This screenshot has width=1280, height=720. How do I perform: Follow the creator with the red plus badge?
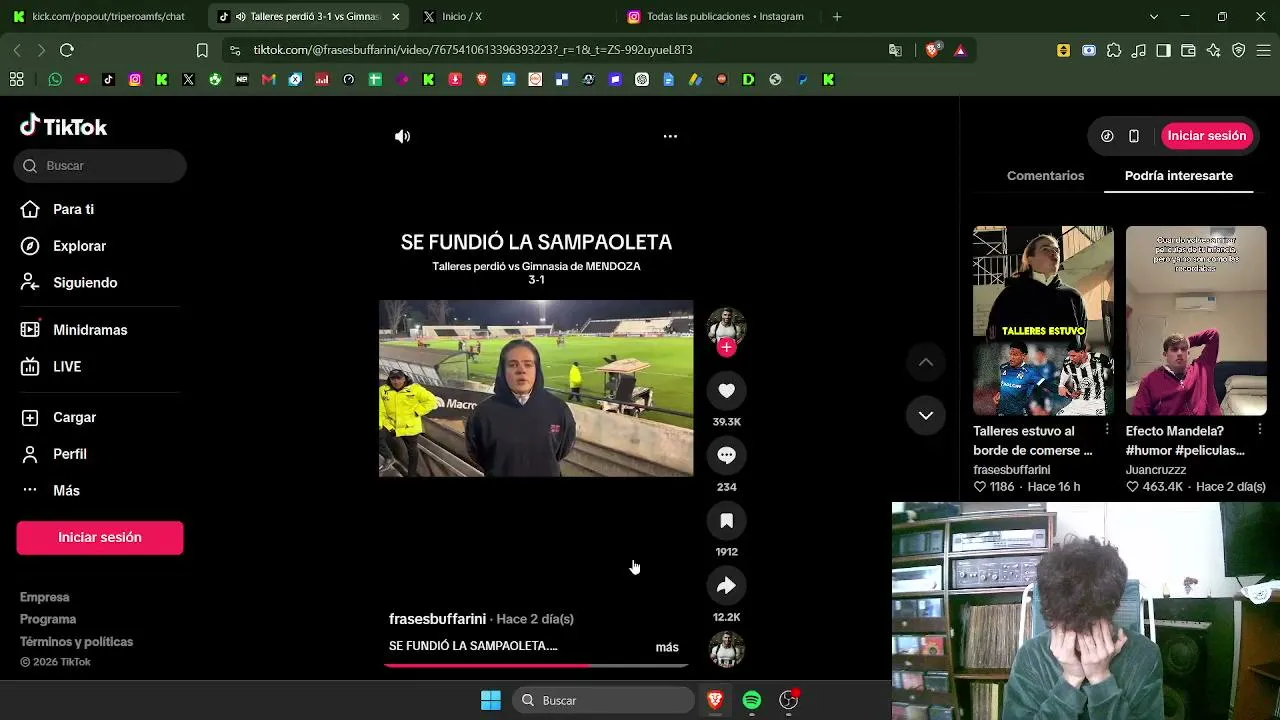pyautogui.click(x=726, y=347)
